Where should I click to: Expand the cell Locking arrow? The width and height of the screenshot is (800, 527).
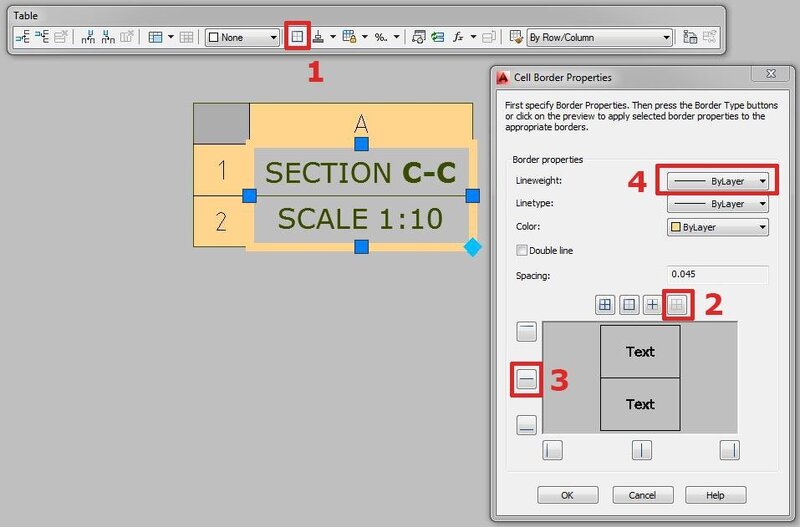click(364, 37)
